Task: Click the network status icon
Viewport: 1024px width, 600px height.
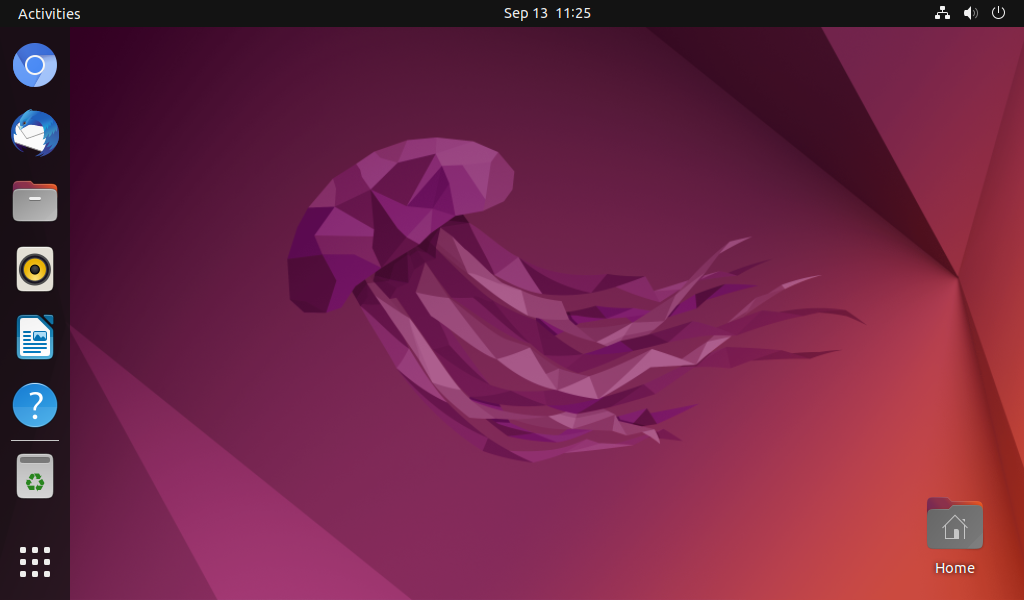Action: (942, 13)
